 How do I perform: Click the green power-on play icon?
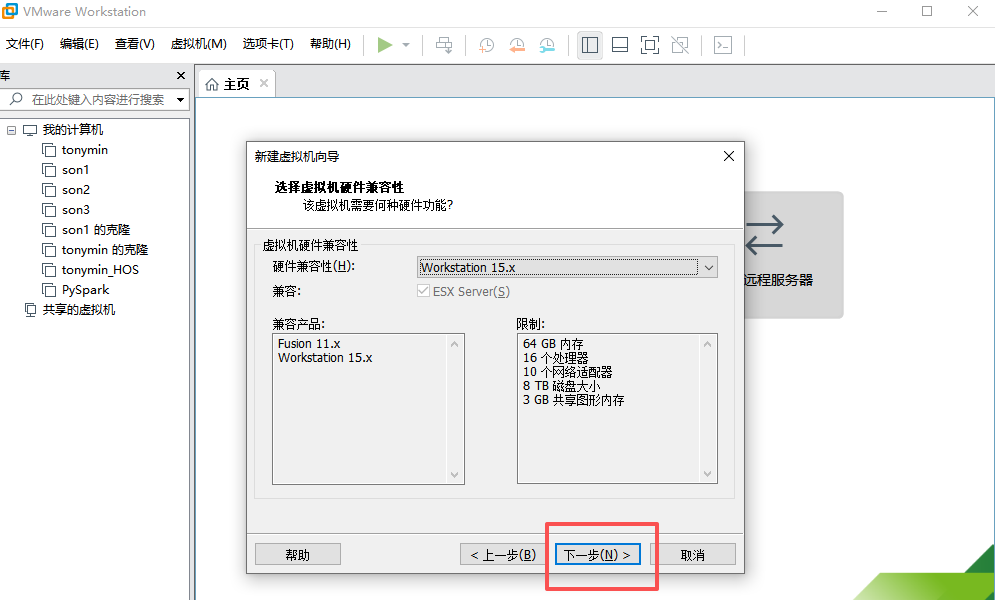385,45
